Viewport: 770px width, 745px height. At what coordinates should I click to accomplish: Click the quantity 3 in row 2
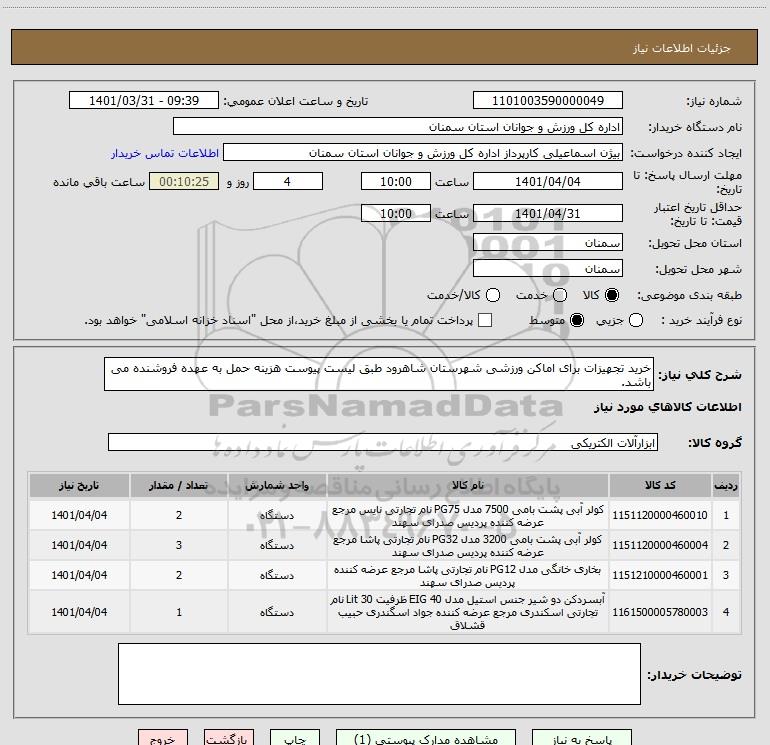pos(179,545)
